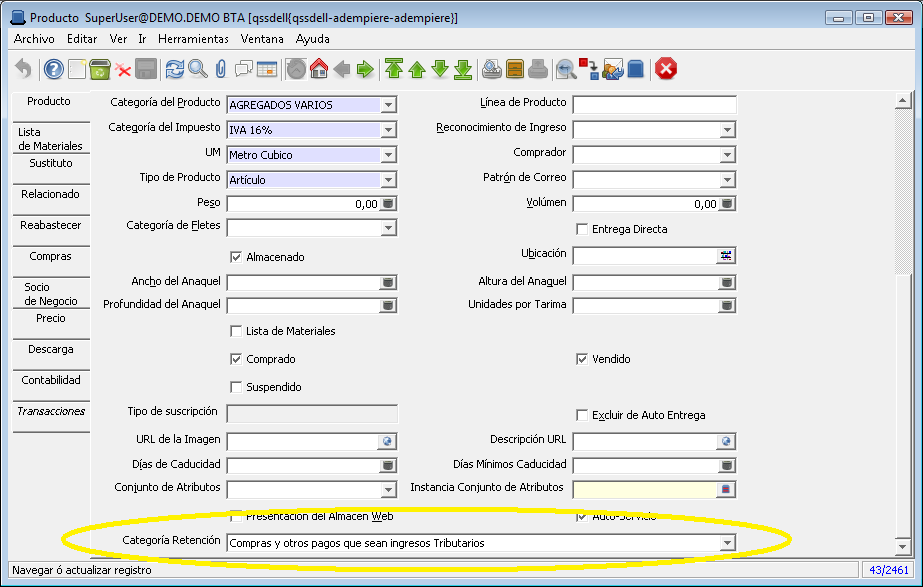Open the Patrón de Correo dropdown
923x587 pixels.
tap(728, 180)
